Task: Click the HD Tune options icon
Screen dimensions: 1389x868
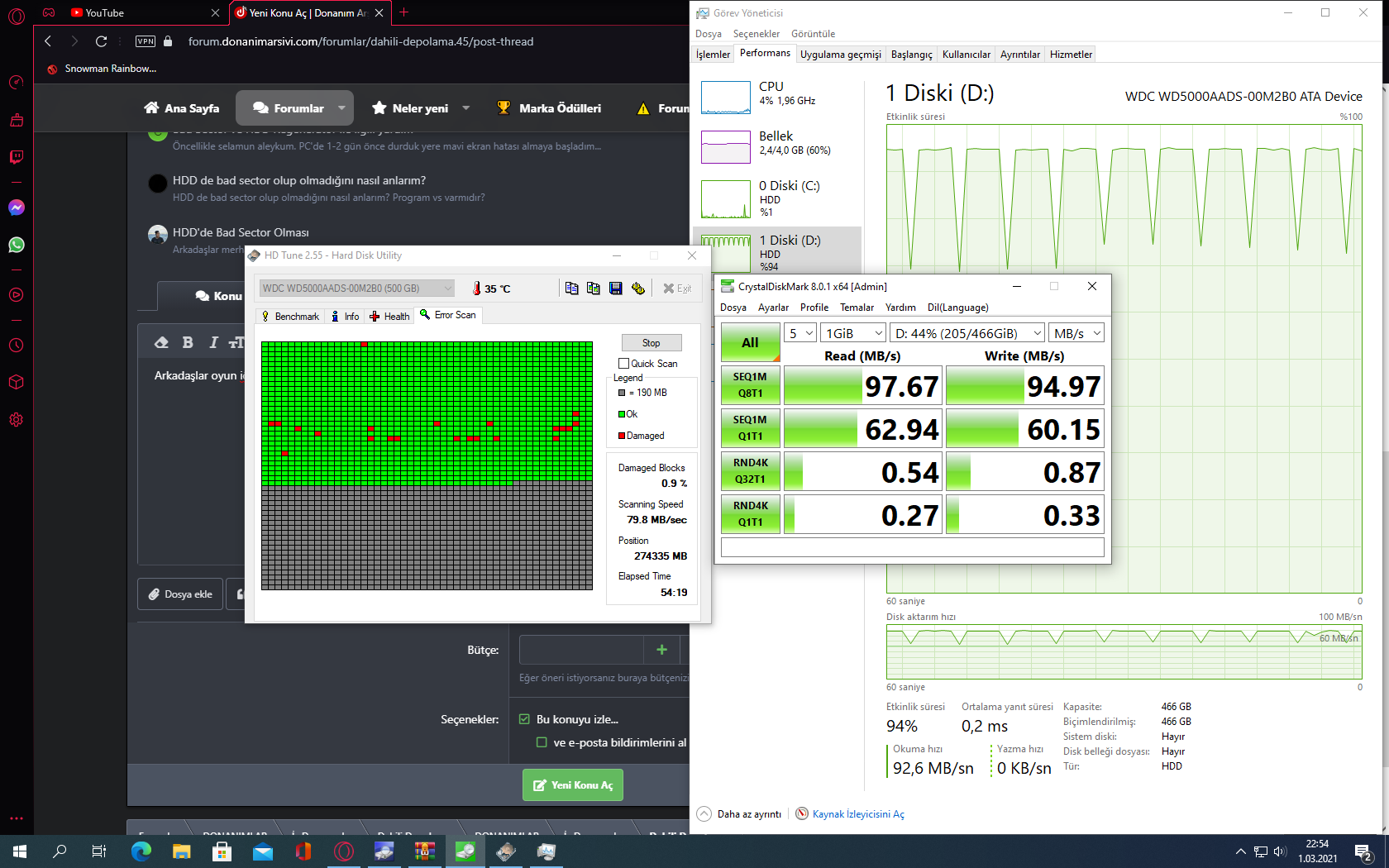Action: coord(637,289)
